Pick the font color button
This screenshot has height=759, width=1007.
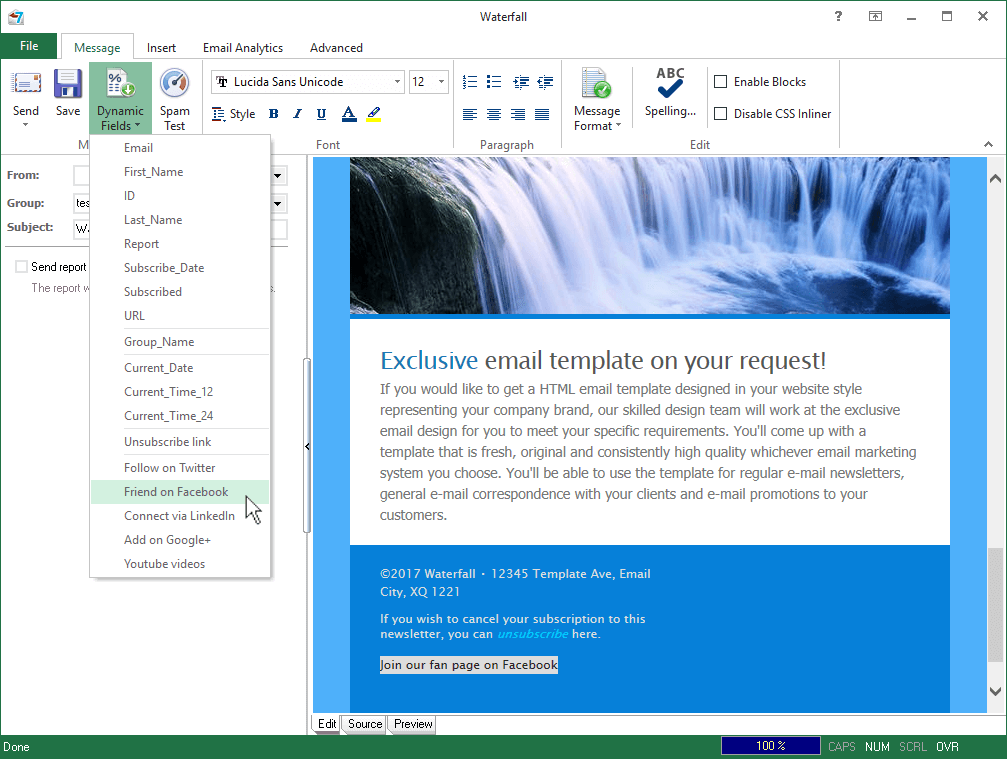point(349,114)
